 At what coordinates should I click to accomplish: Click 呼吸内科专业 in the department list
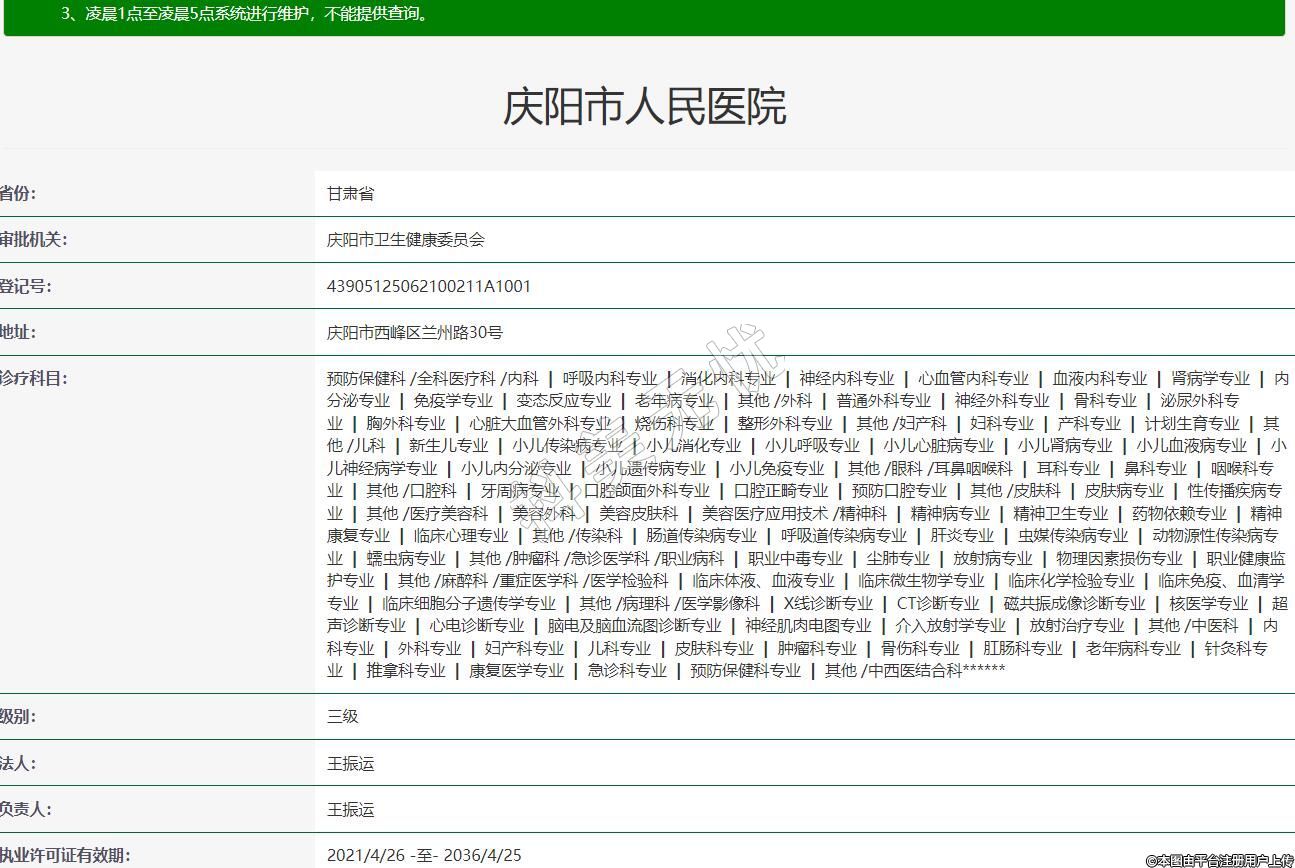click(x=609, y=378)
